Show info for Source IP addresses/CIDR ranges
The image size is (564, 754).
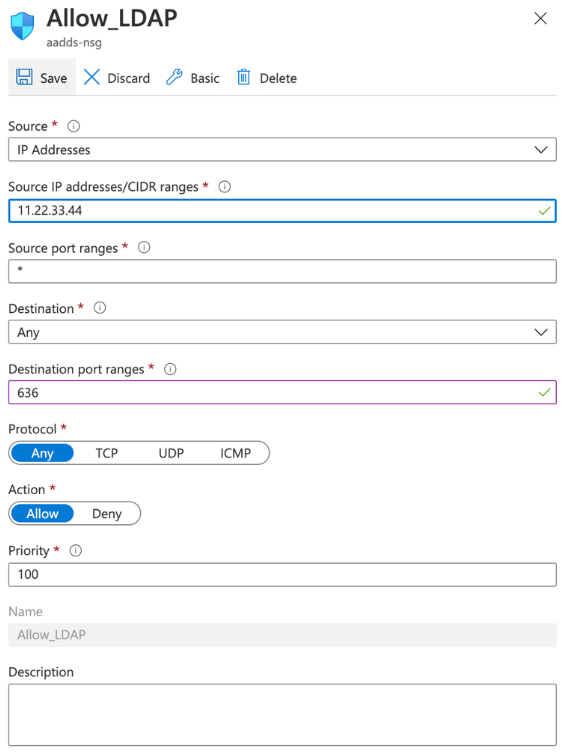[225, 187]
